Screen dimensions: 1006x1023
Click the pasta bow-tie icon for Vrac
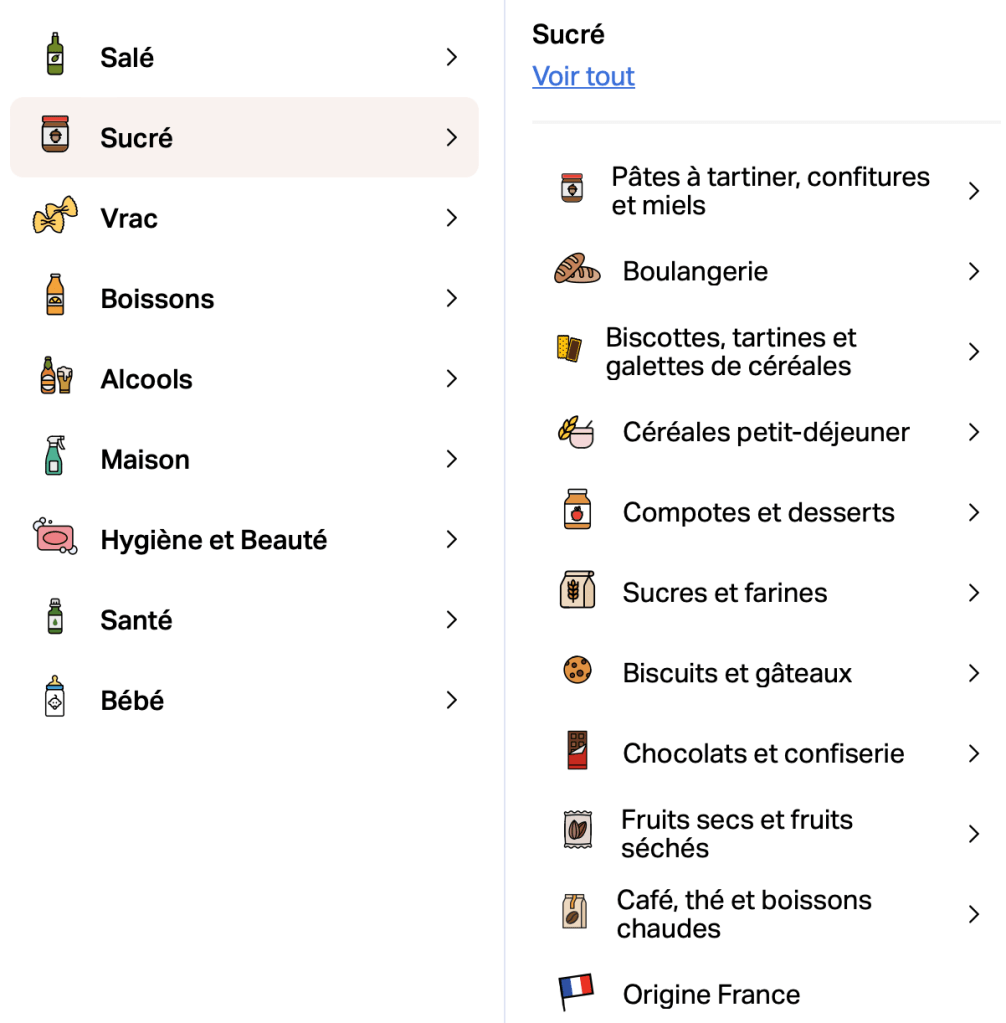[x=55, y=216]
